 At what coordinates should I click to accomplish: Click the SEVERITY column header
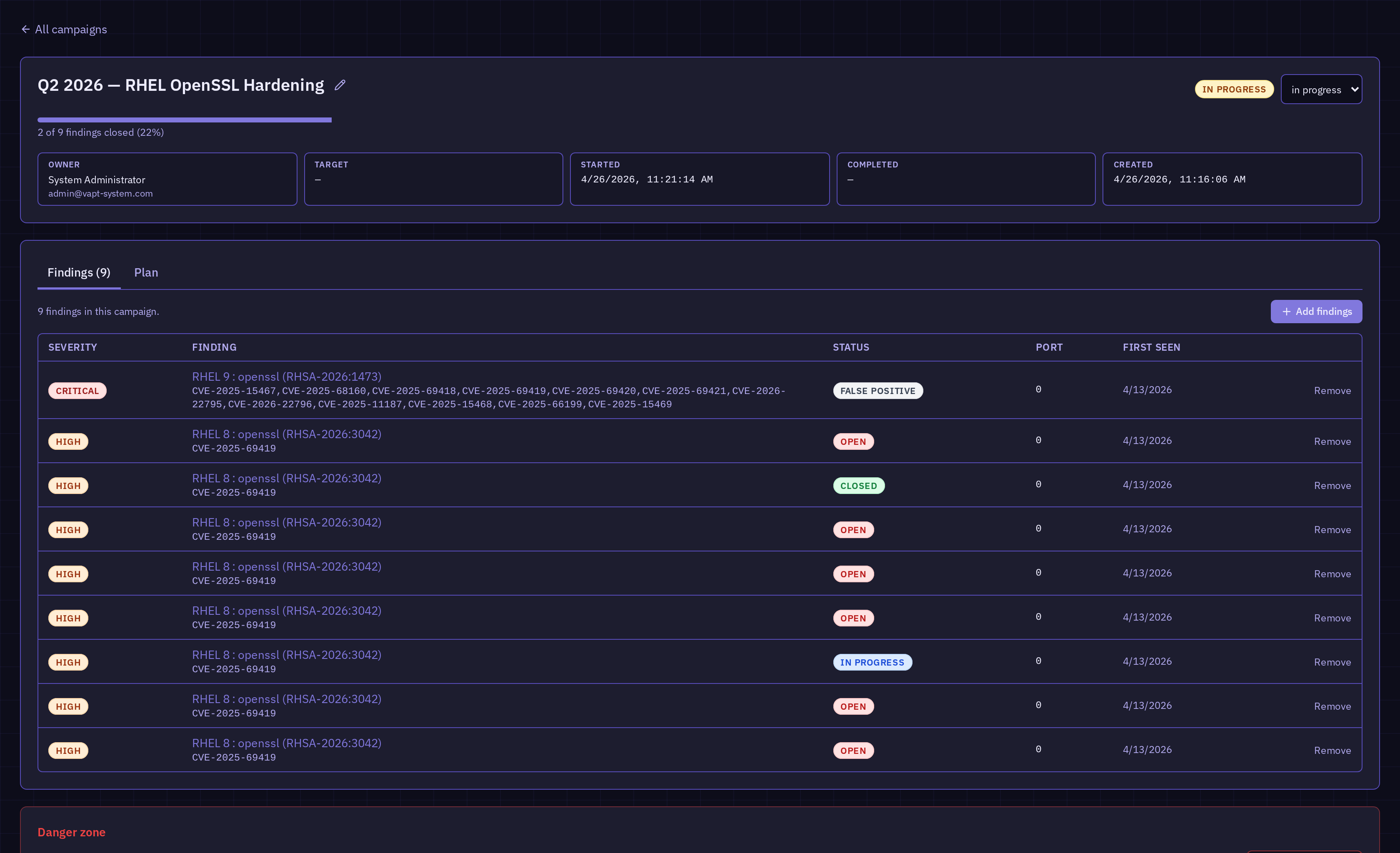pyautogui.click(x=73, y=347)
